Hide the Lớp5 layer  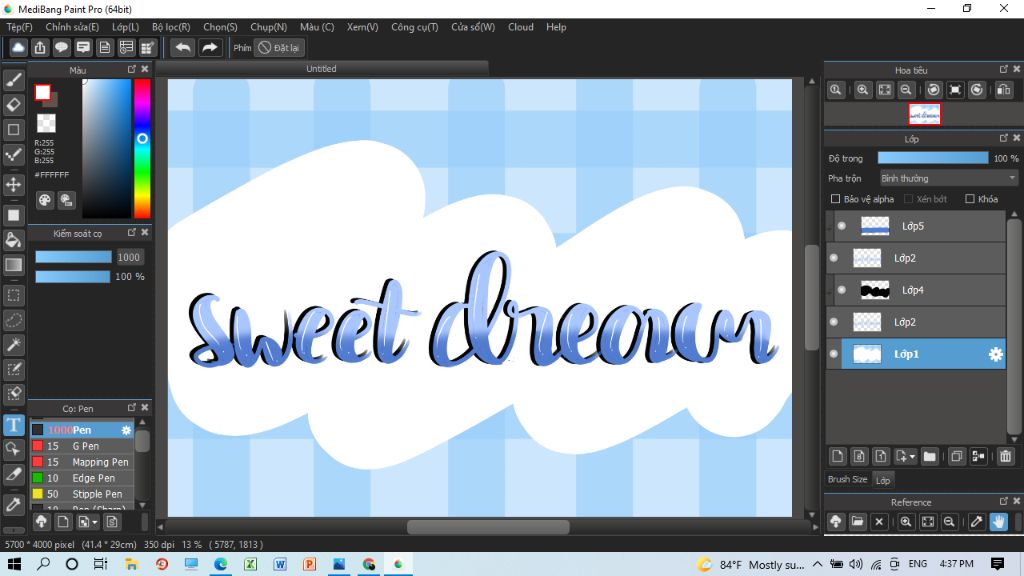pyautogui.click(x=842, y=226)
